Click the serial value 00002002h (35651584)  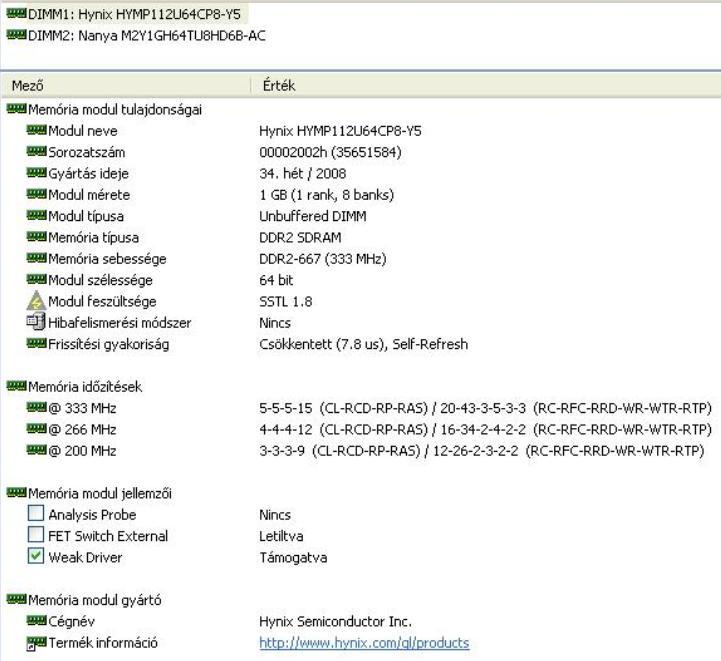coord(330,152)
